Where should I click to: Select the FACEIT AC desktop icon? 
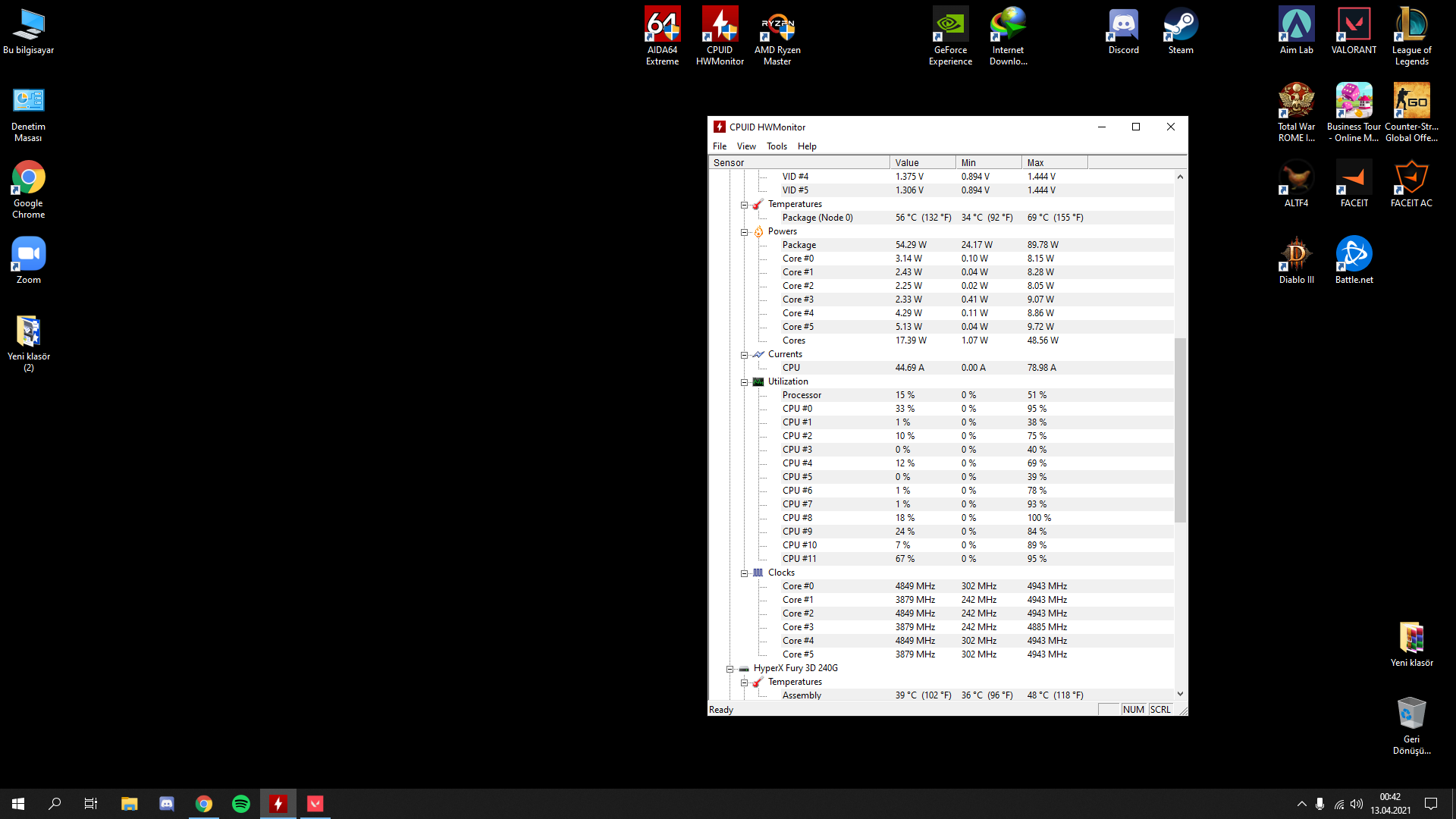(1411, 184)
